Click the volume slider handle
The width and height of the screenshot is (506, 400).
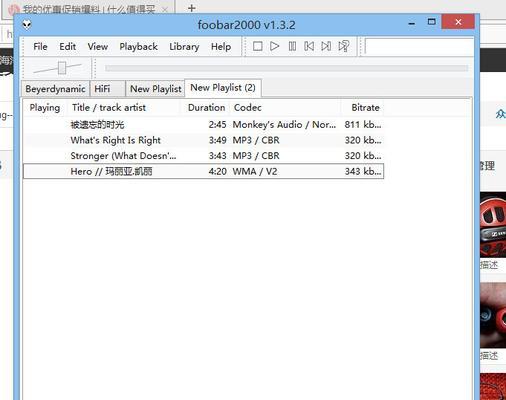coord(62,68)
